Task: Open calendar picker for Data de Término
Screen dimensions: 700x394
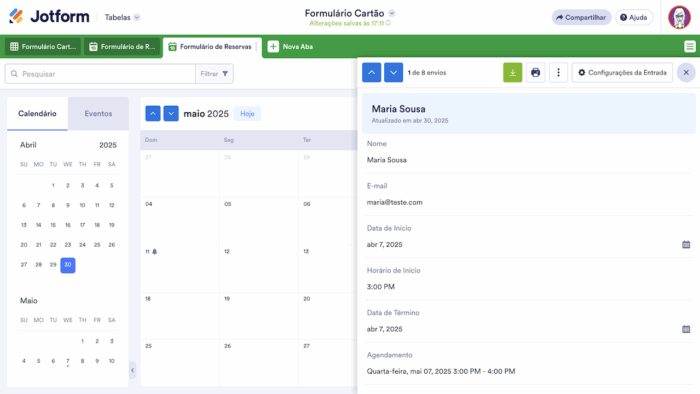Action: point(686,329)
